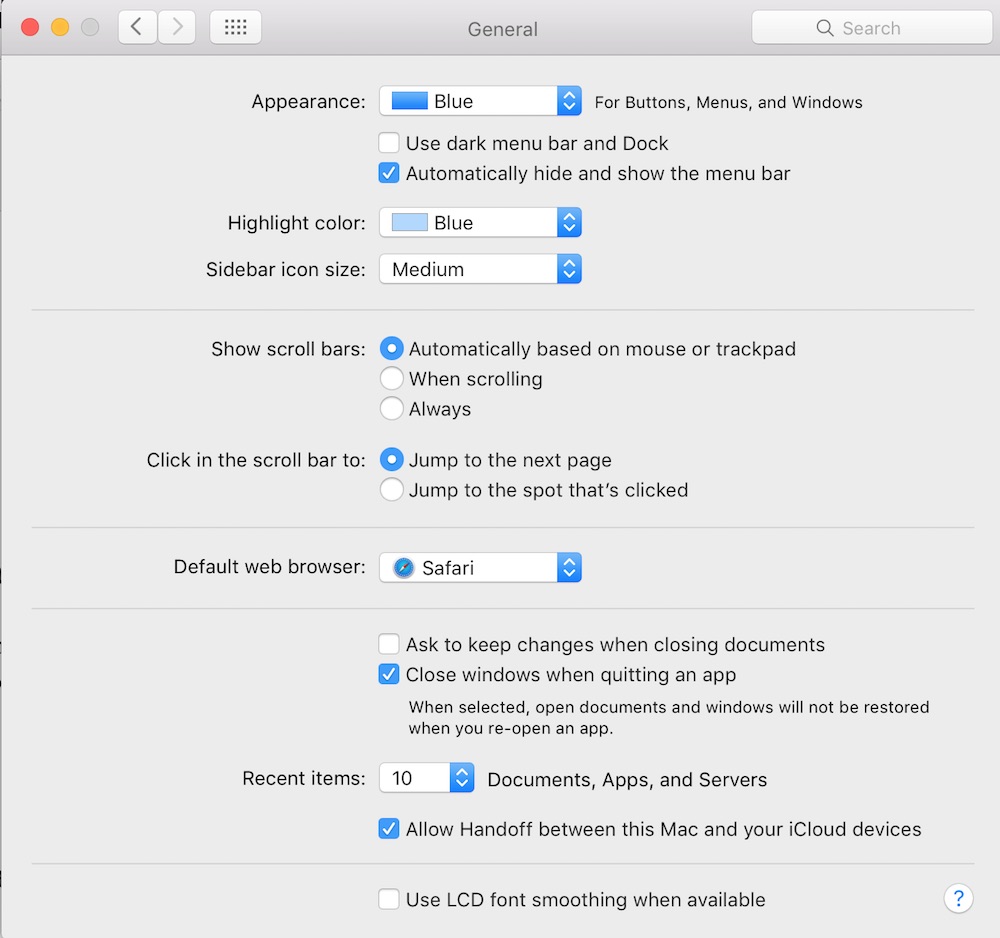Click the forward navigation arrow

177,28
